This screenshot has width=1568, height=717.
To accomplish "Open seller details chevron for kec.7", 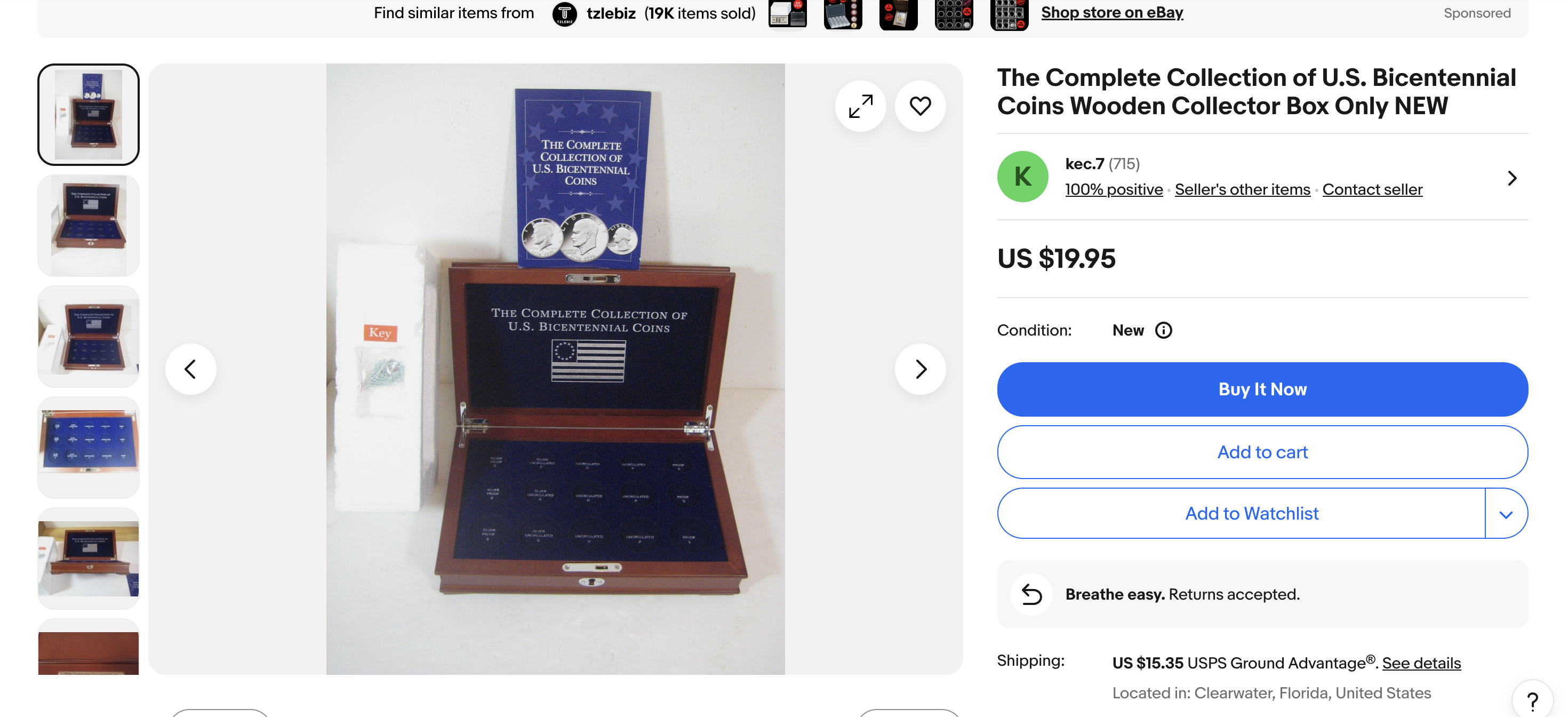I will click(1512, 178).
